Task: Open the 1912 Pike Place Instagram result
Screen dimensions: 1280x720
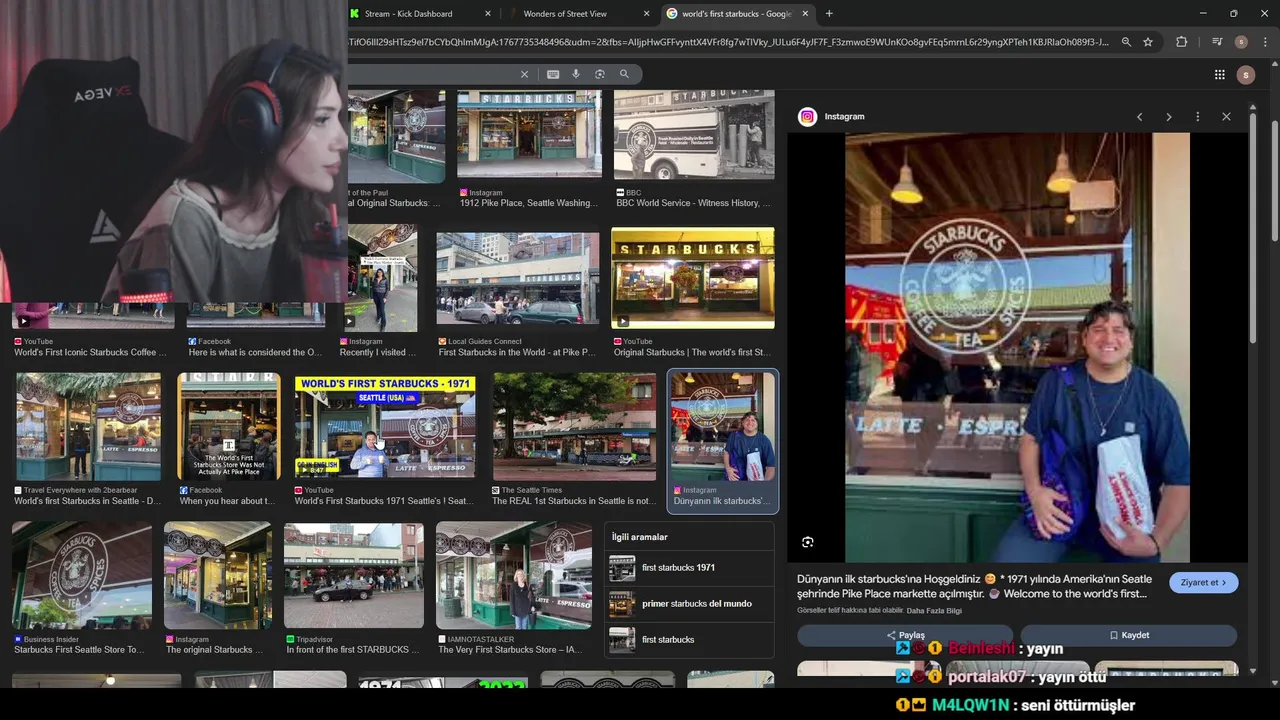Action: click(529, 150)
